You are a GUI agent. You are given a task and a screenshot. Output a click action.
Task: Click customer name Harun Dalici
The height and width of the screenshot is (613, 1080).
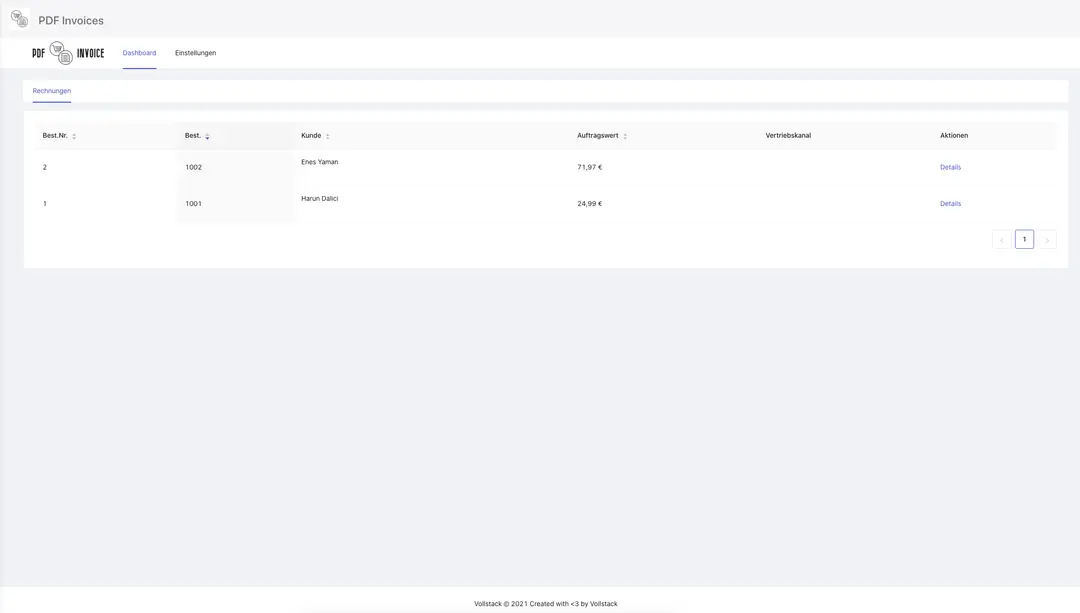click(x=319, y=199)
